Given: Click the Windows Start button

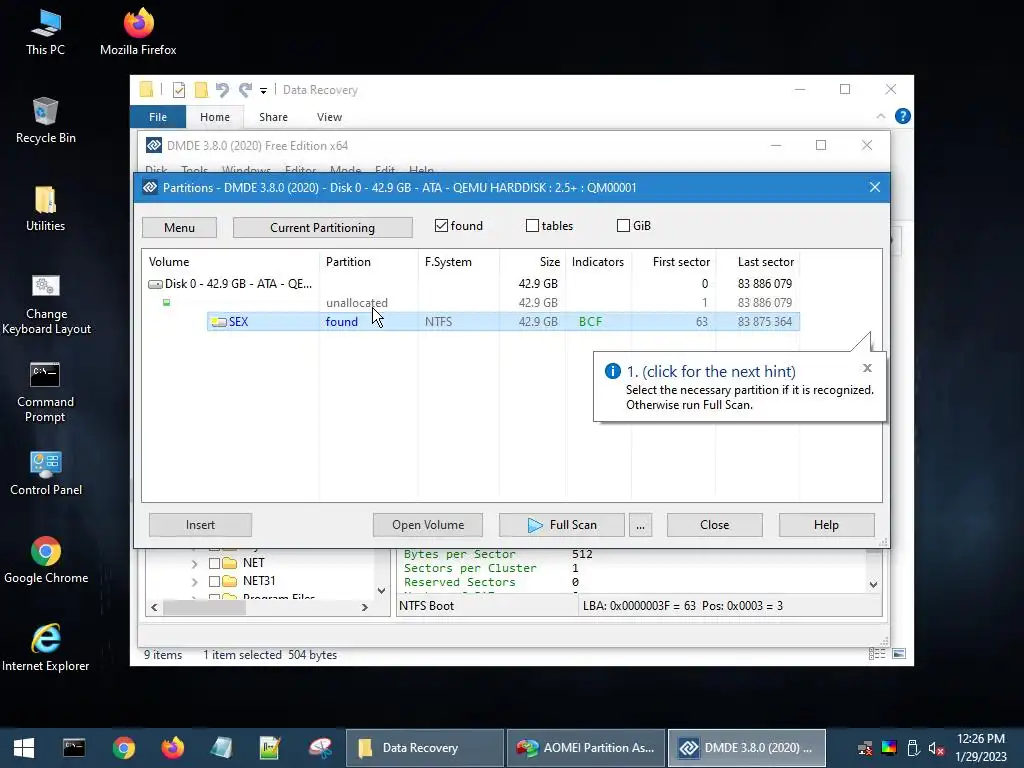Looking at the screenshot, I should (x=24, y=748).
